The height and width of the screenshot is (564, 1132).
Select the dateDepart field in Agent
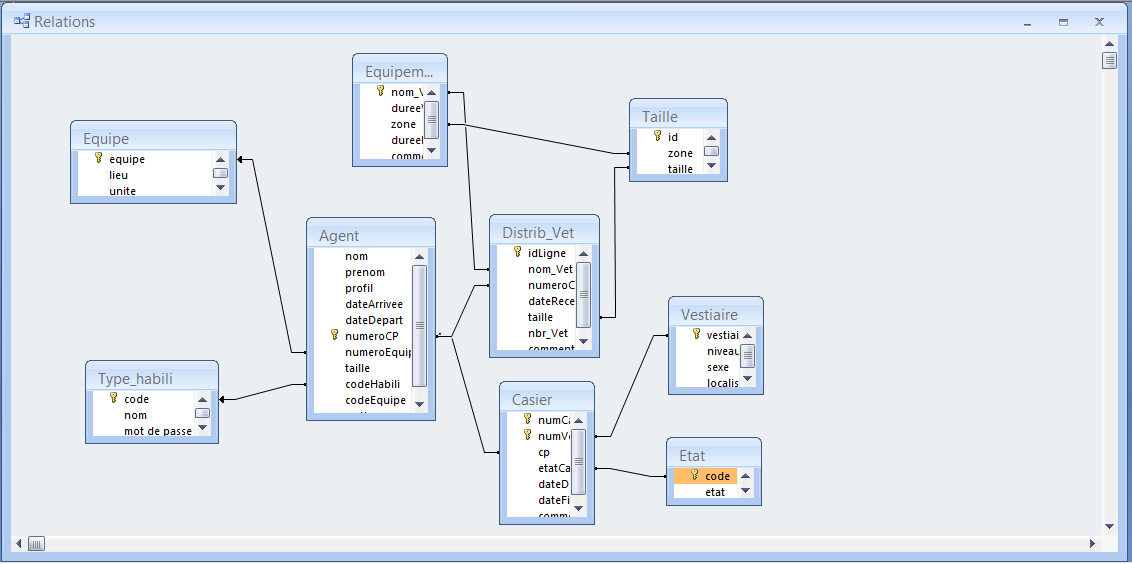pos(374,320)
